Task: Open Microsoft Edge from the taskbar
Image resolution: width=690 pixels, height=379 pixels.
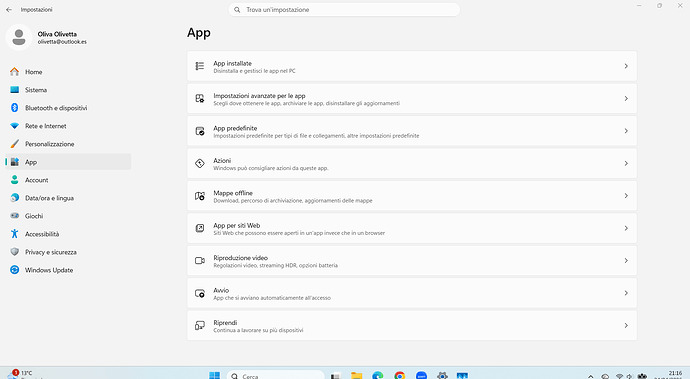Action: click(x=378, y=375)
